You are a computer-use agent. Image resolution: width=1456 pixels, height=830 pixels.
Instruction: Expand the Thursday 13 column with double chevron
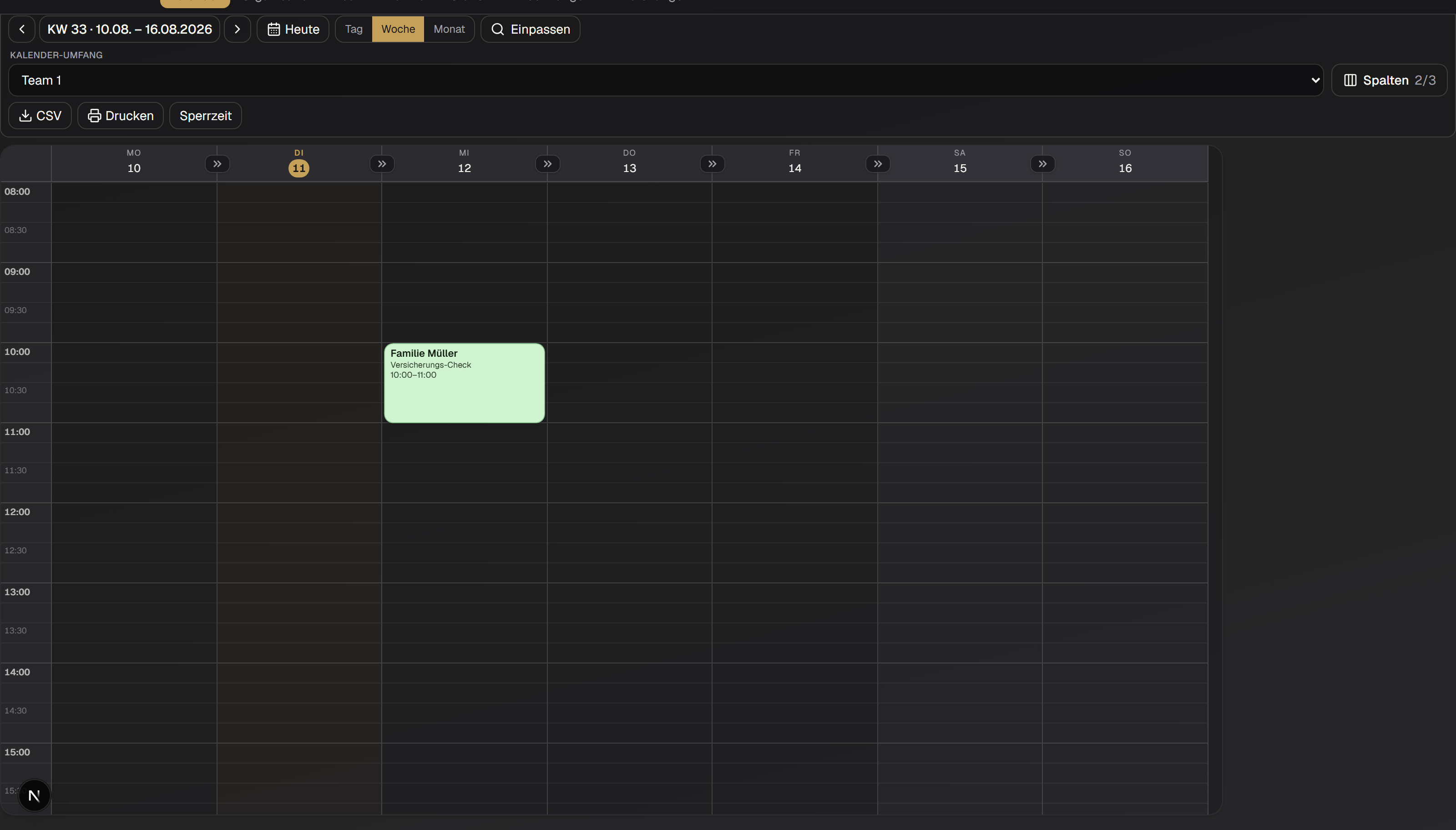pyautogui.click(x=713, y=164)
